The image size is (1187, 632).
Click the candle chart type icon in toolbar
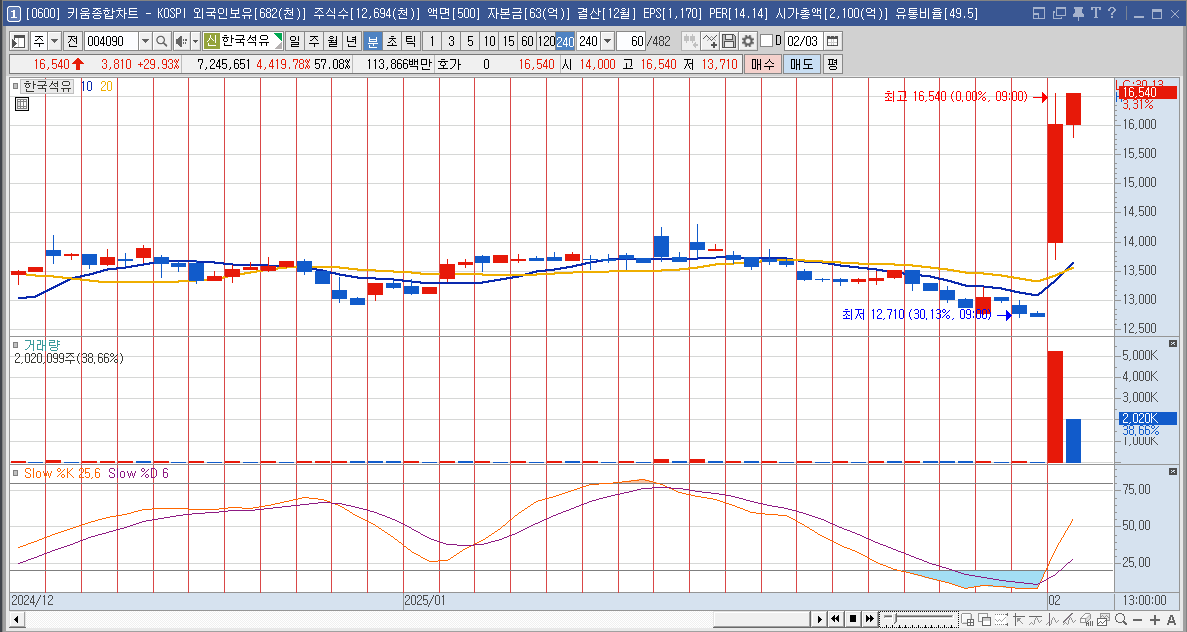click(690, 41)
